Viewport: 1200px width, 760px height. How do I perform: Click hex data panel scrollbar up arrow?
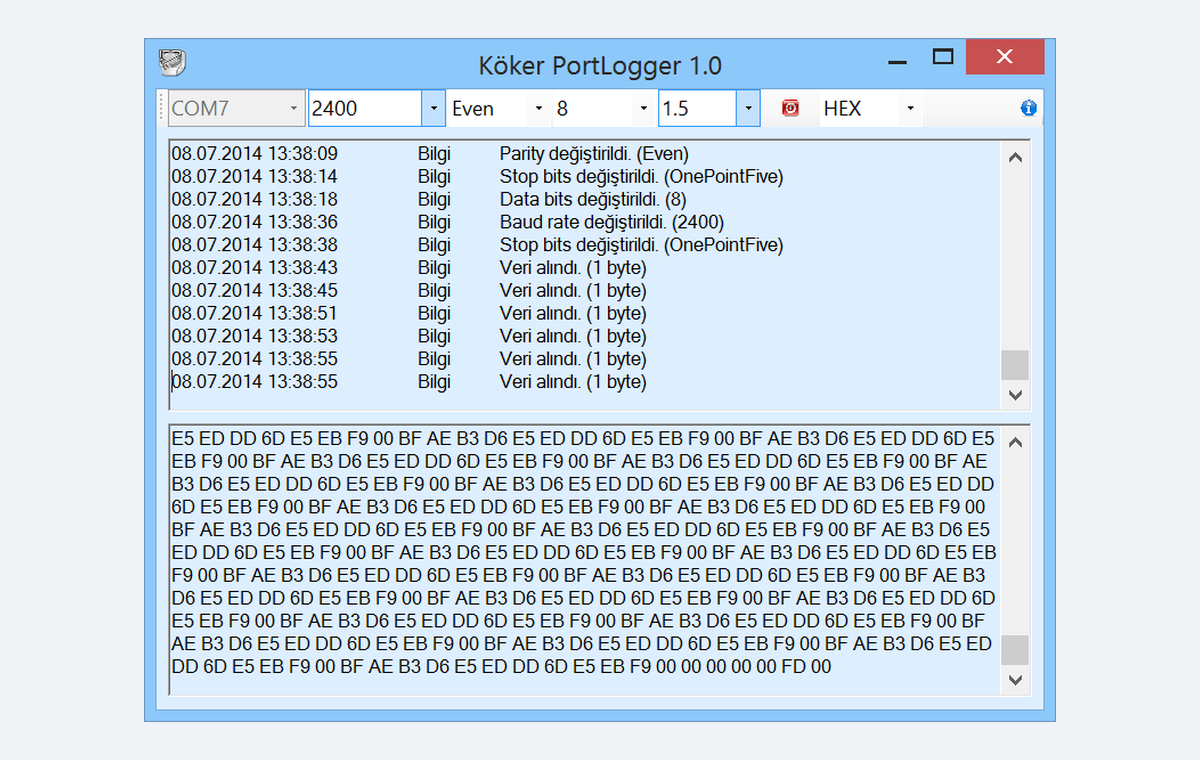tap(1015, 442)
